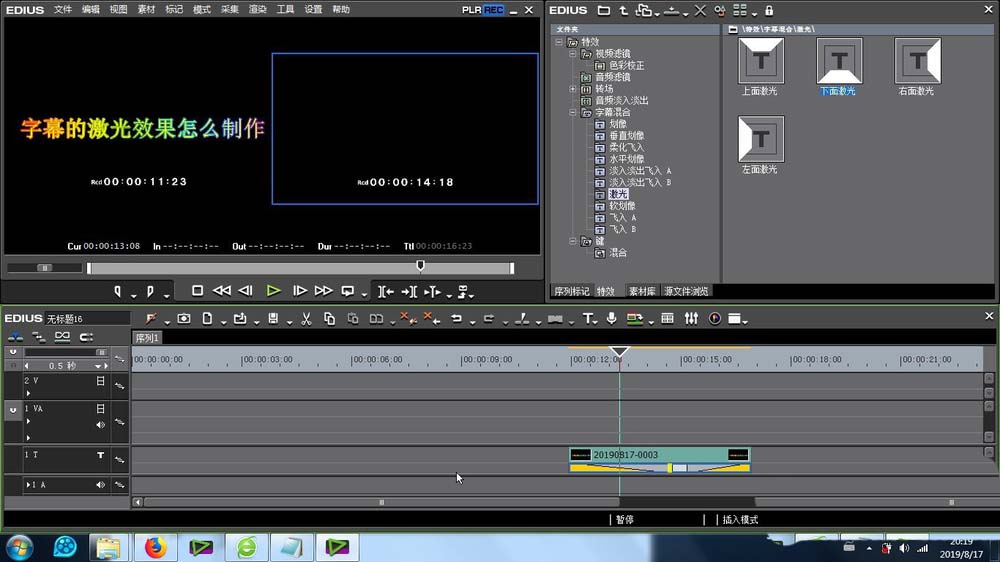1000x562 pixels.
Task: Open the 文件 menu
Action: (x=62, y=10)
